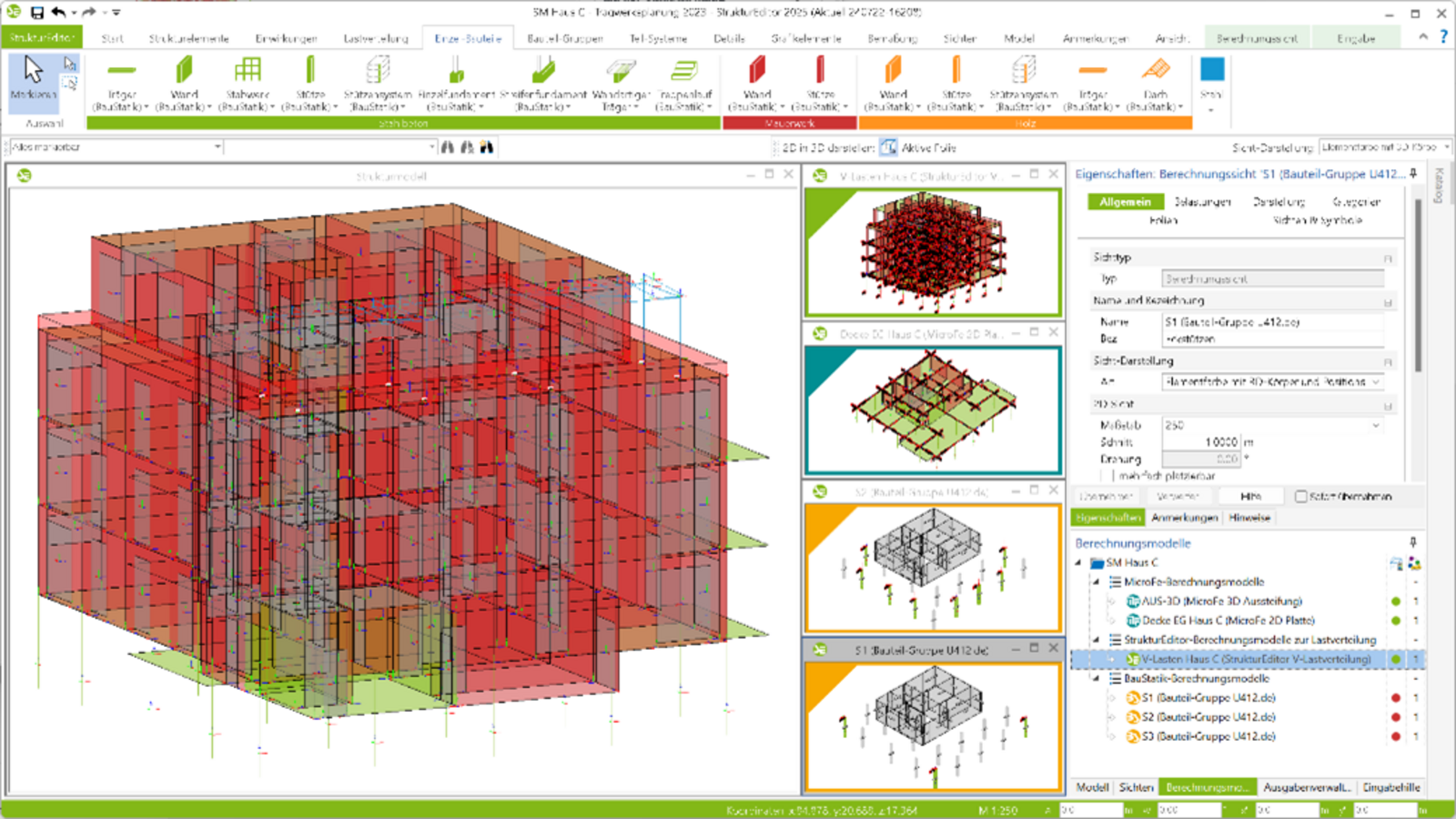Insert an Einzelfundament footing
The width and height of the screenshot is (1456, 819).
point(456,83)
